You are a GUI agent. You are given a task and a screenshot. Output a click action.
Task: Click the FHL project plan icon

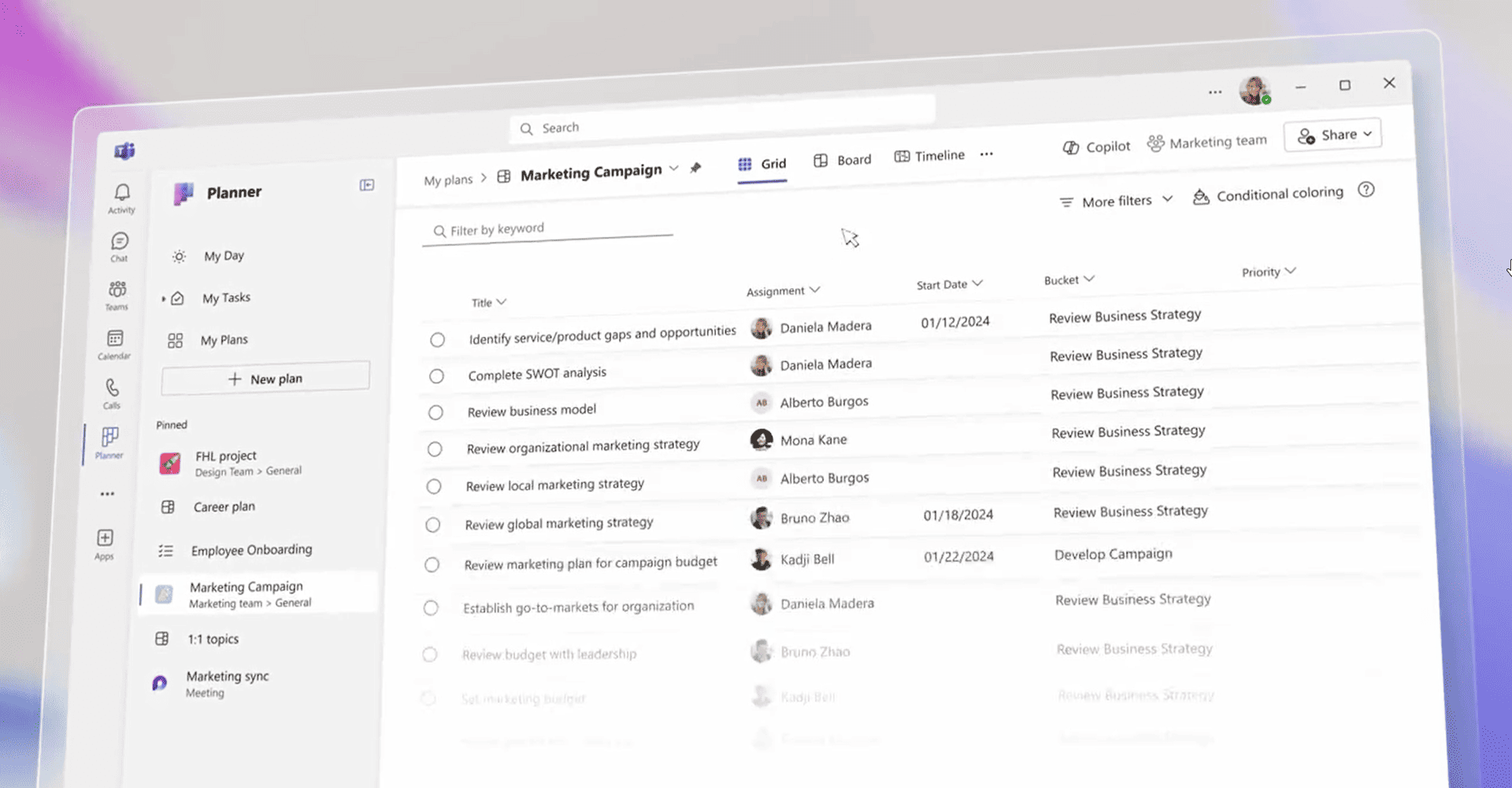pyautogui.click(x=169, y=464)
